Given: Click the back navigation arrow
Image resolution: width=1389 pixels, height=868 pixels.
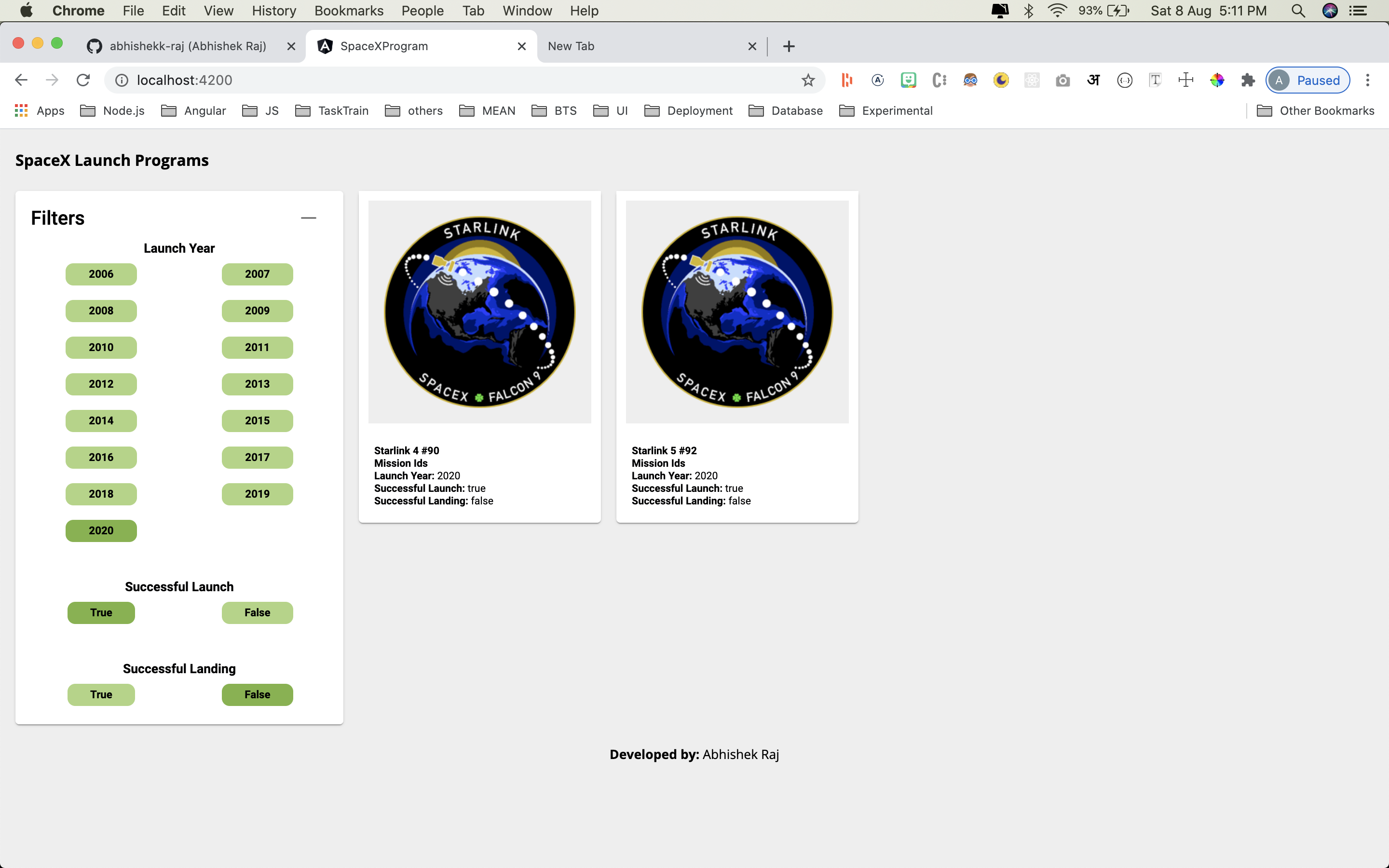Looking at the screenshot, I should 21,81.
